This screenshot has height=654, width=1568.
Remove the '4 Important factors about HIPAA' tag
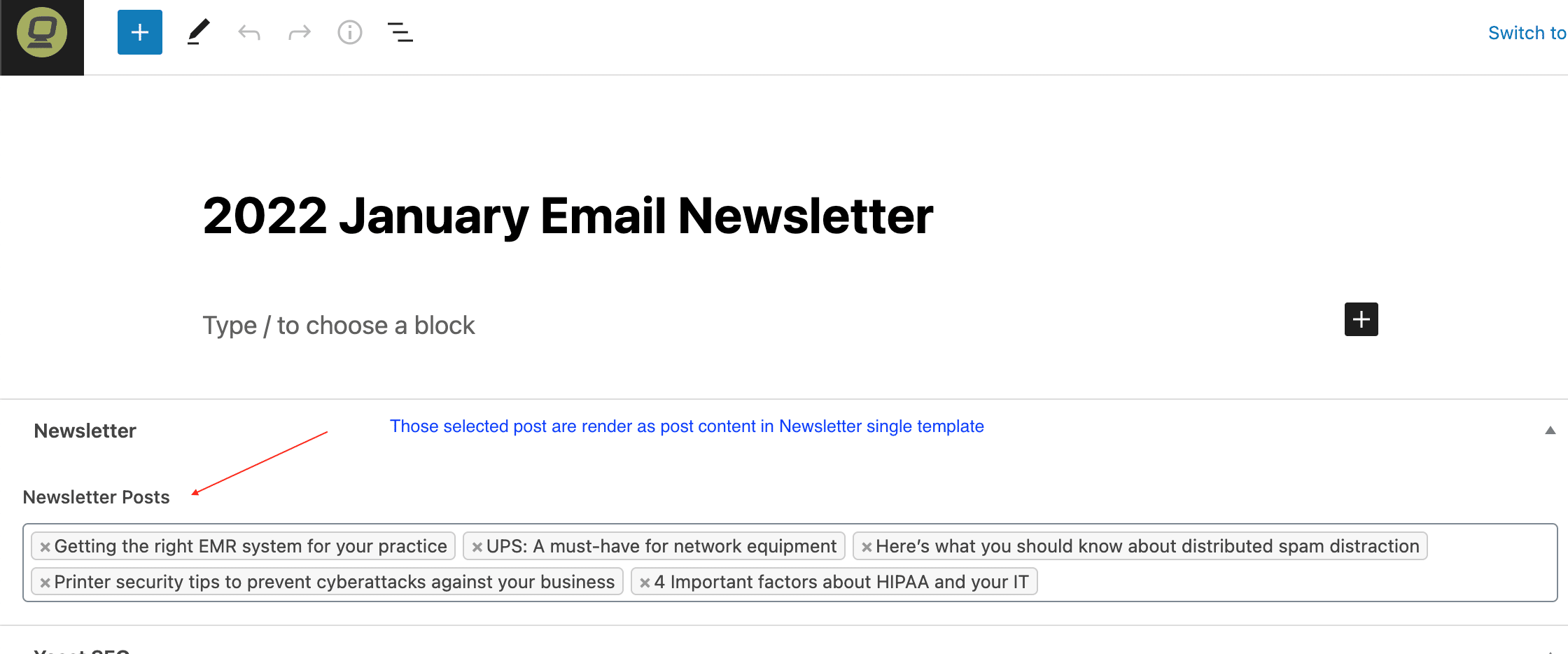pos(645,583)
